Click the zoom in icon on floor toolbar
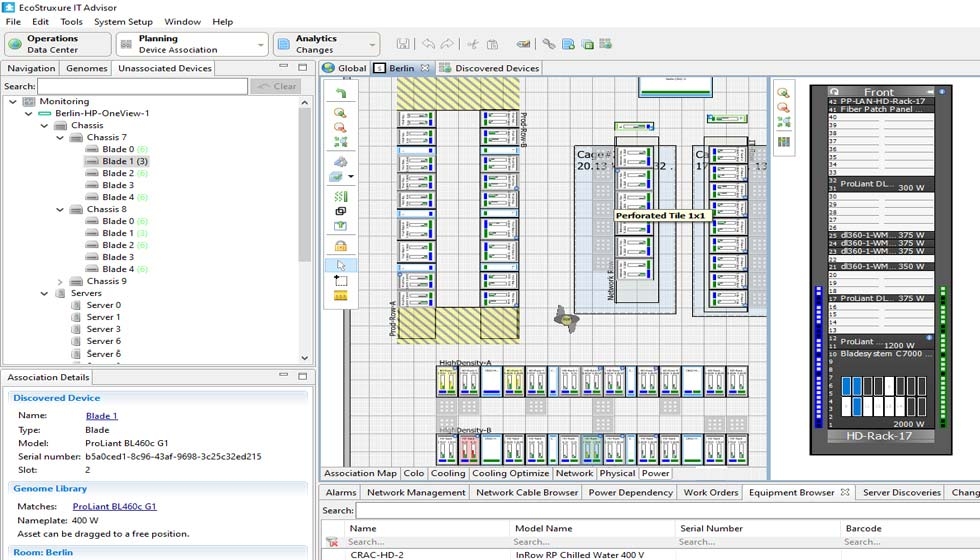 pos(341,113)
